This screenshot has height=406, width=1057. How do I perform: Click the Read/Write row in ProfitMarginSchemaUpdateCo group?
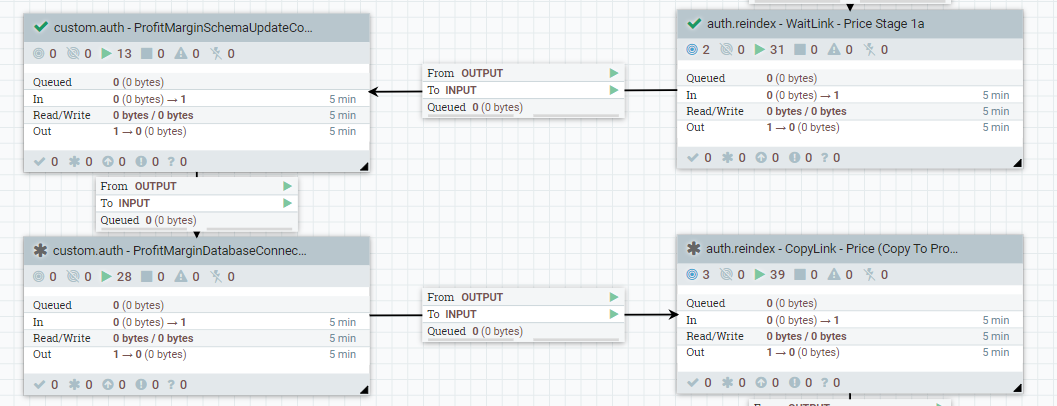pyautogui.click(x=190, y=115)
